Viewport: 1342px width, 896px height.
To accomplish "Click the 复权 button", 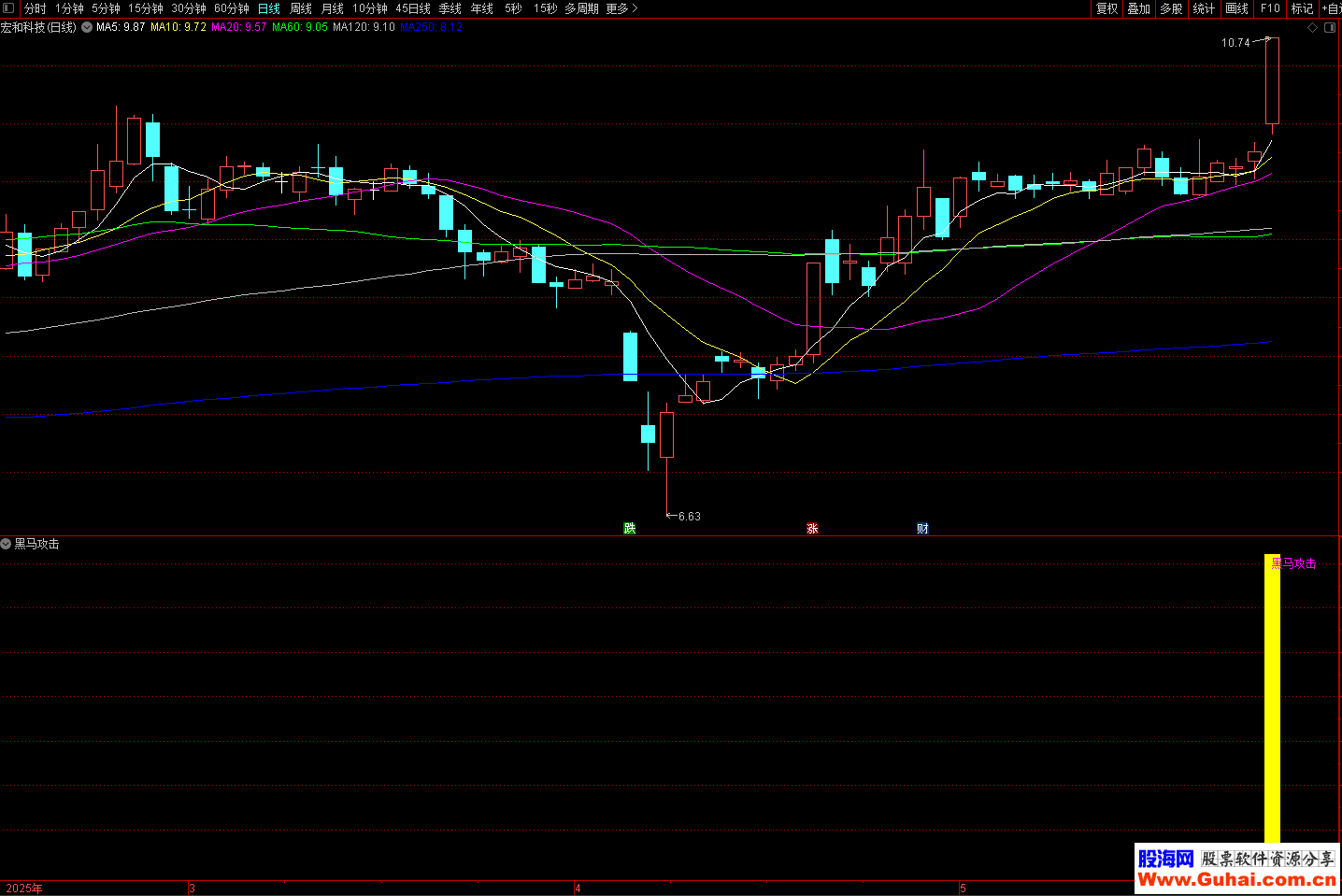I will click(x=1107, y=8).
